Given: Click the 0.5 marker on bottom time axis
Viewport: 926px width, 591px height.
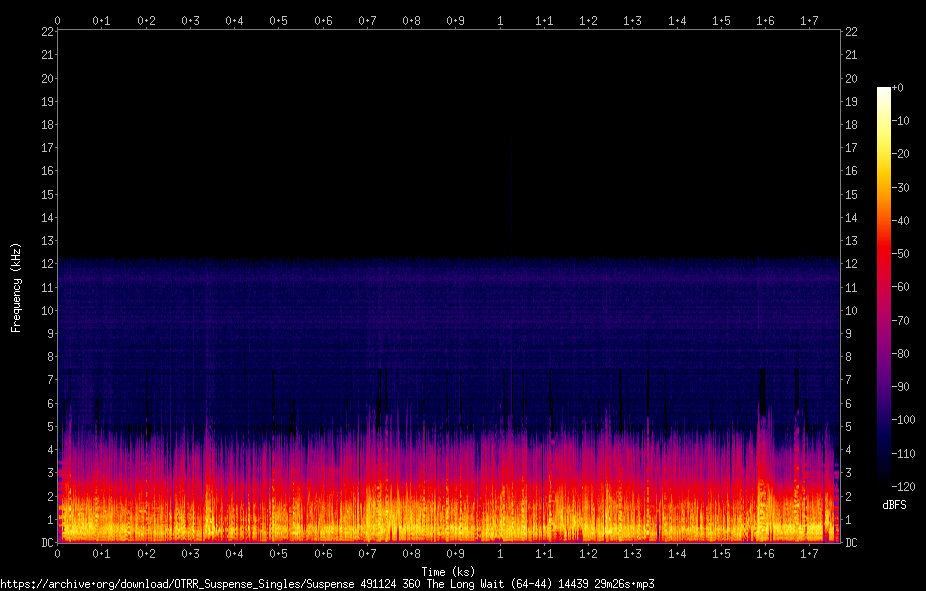Looking at the screenshot, I should point(279,554).
